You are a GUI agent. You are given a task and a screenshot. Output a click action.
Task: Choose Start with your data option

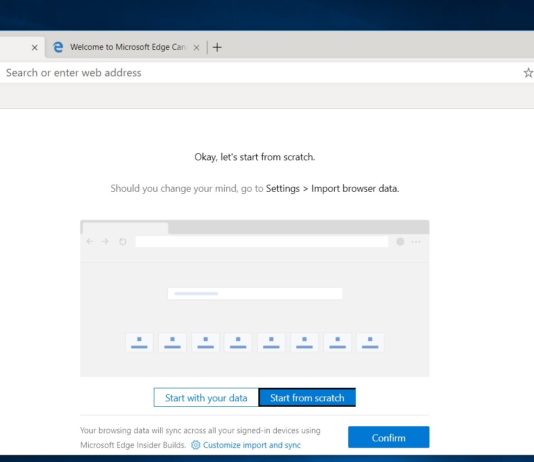(206, 398)
